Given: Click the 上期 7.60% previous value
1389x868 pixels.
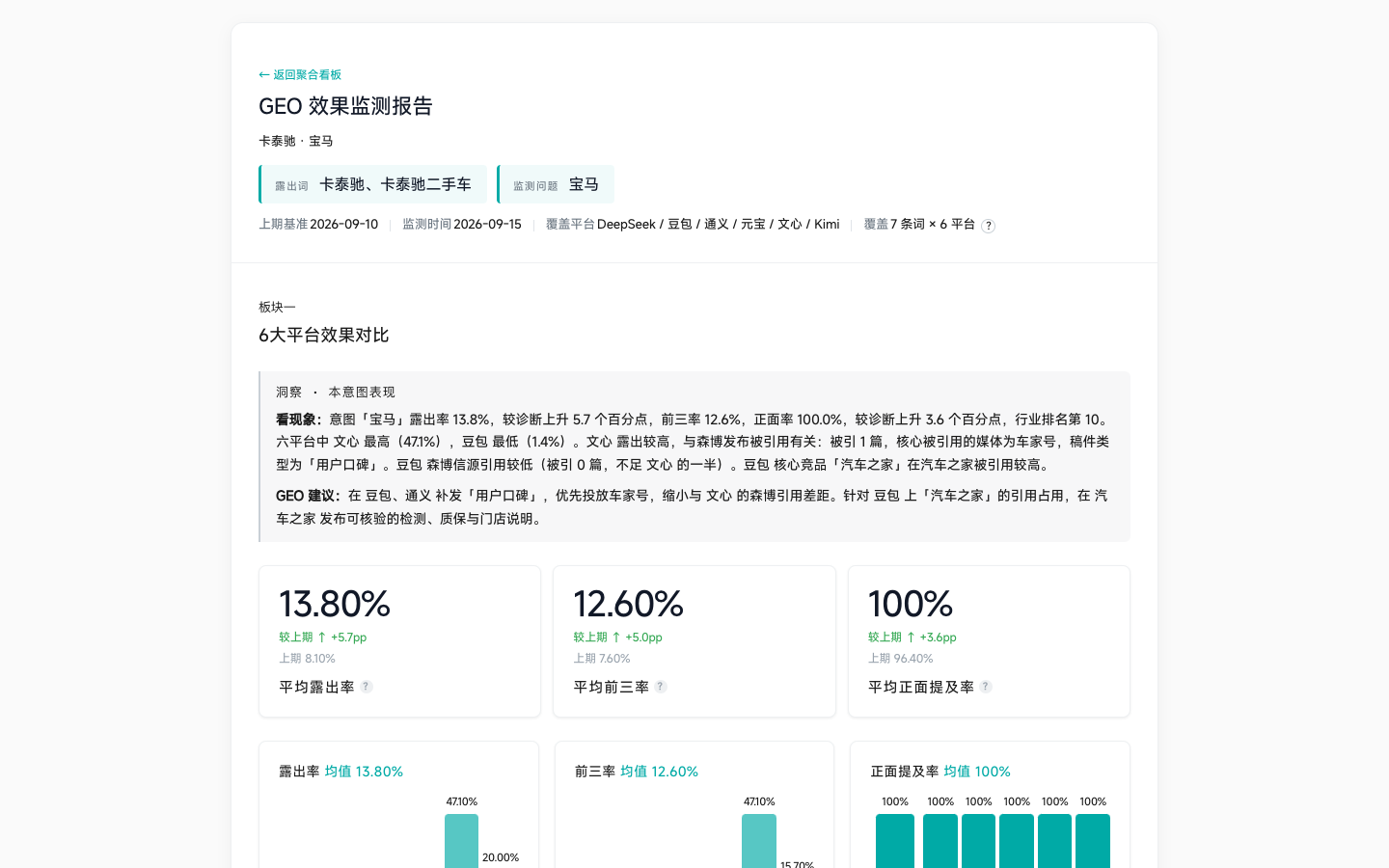Looking at the screenshot, I should pyautogui.click(x=602, y=659).
